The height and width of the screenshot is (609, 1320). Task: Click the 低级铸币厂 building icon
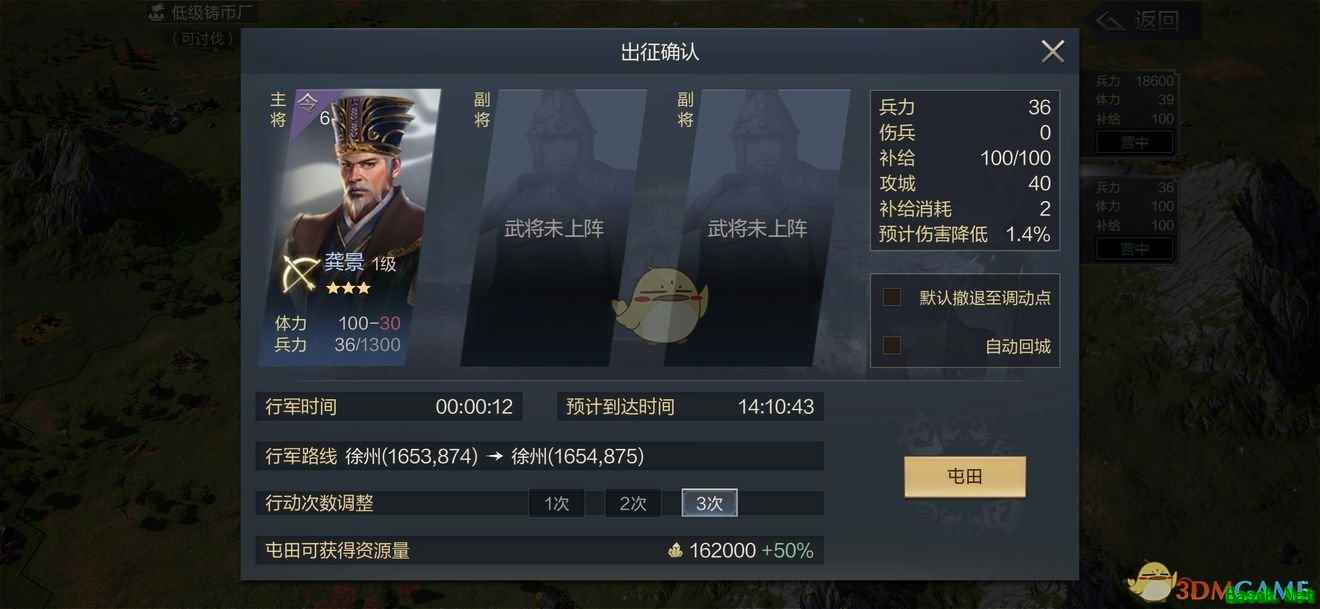(156, 13)
